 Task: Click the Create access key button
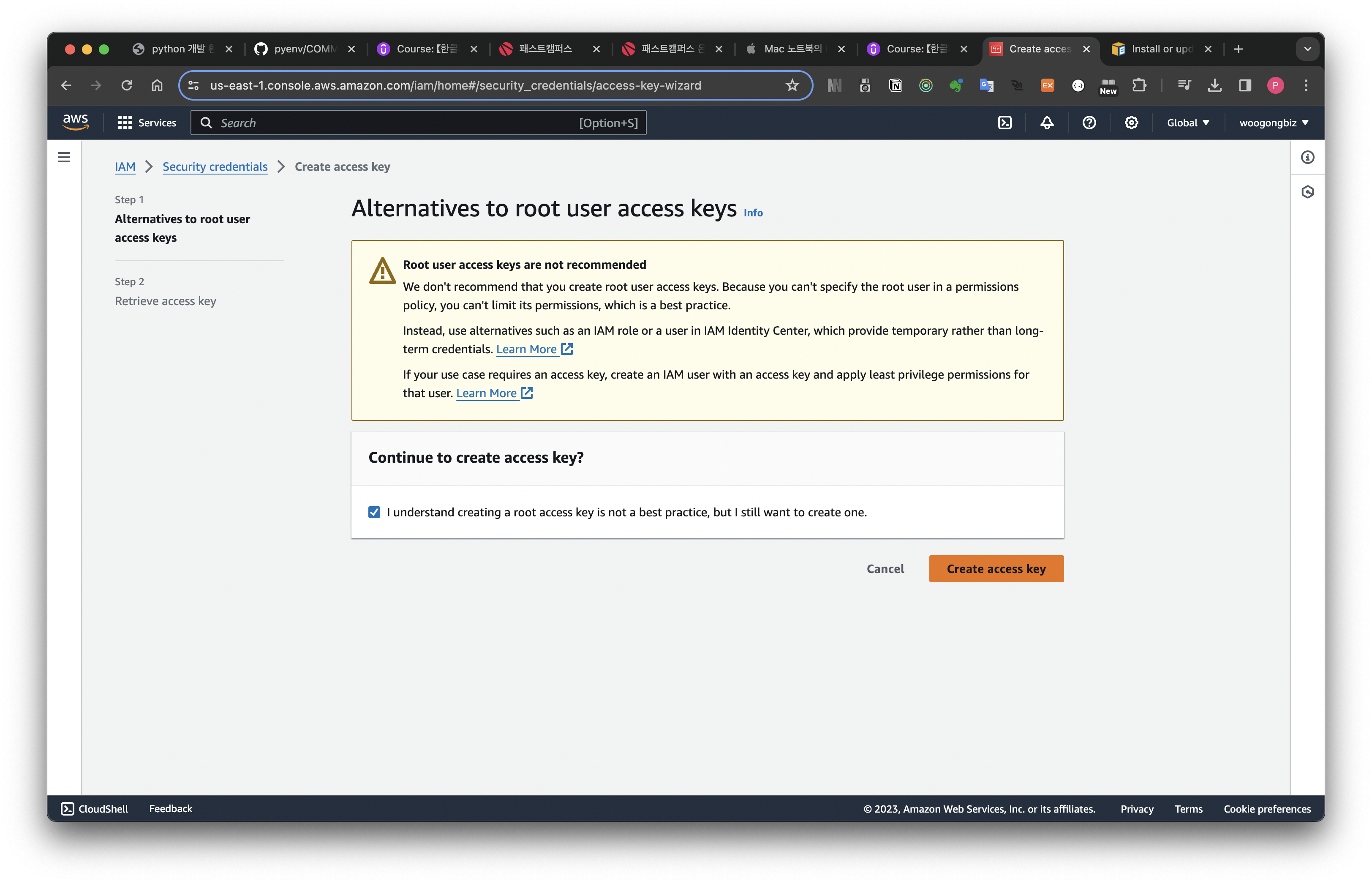(996, 569)
